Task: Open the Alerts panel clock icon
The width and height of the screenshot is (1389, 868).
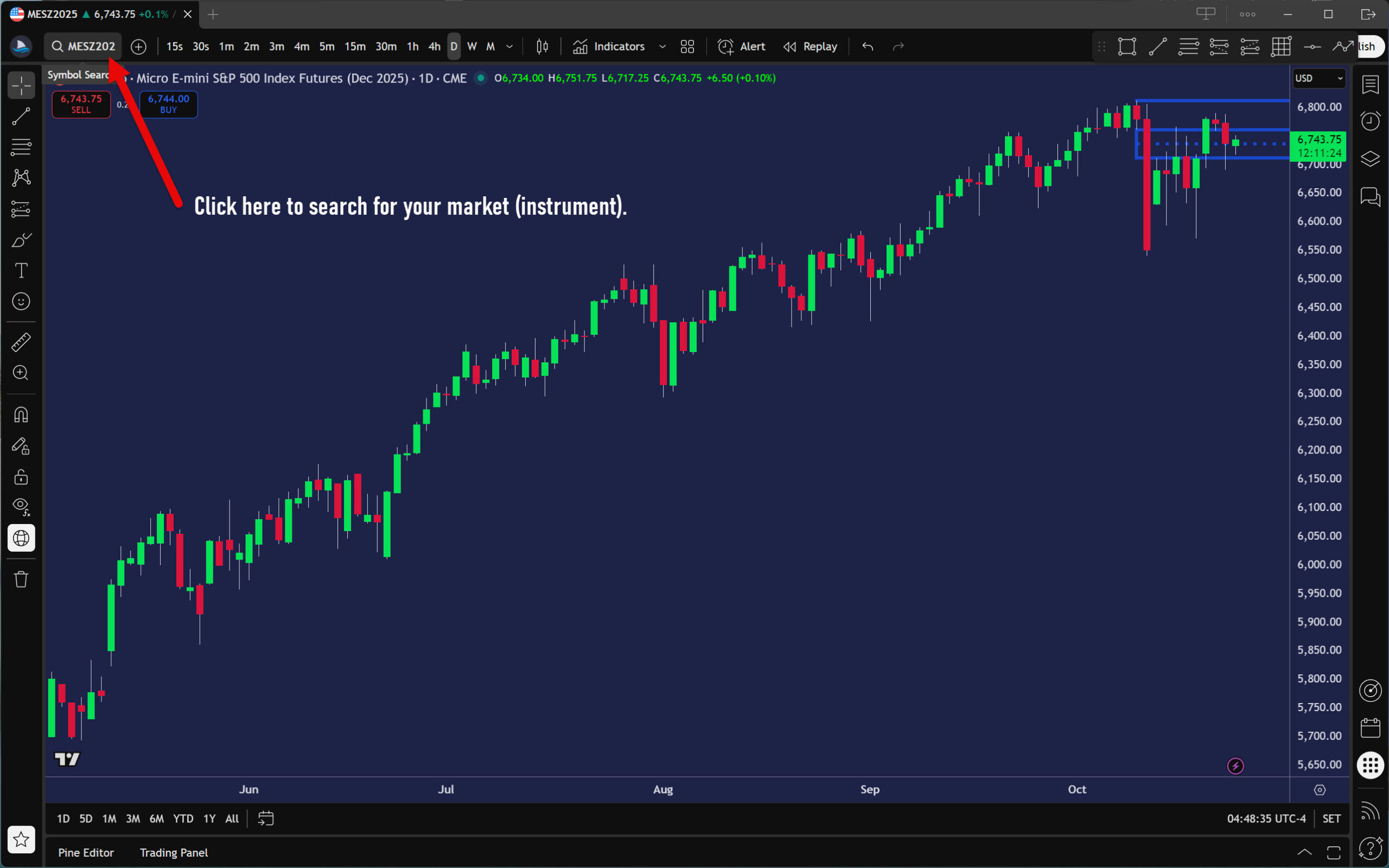Action: click(1370, 120)
